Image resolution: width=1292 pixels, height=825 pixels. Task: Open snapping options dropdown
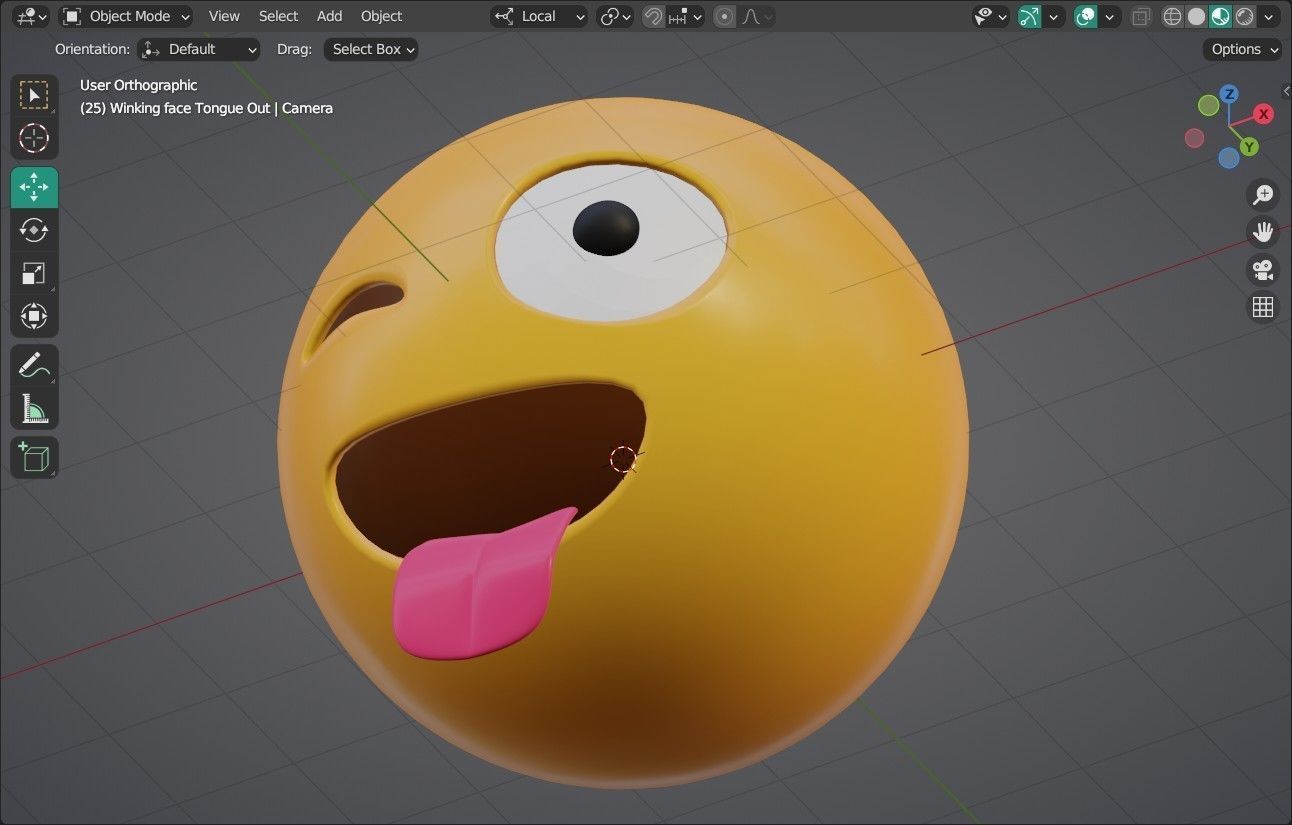point(686,16)
